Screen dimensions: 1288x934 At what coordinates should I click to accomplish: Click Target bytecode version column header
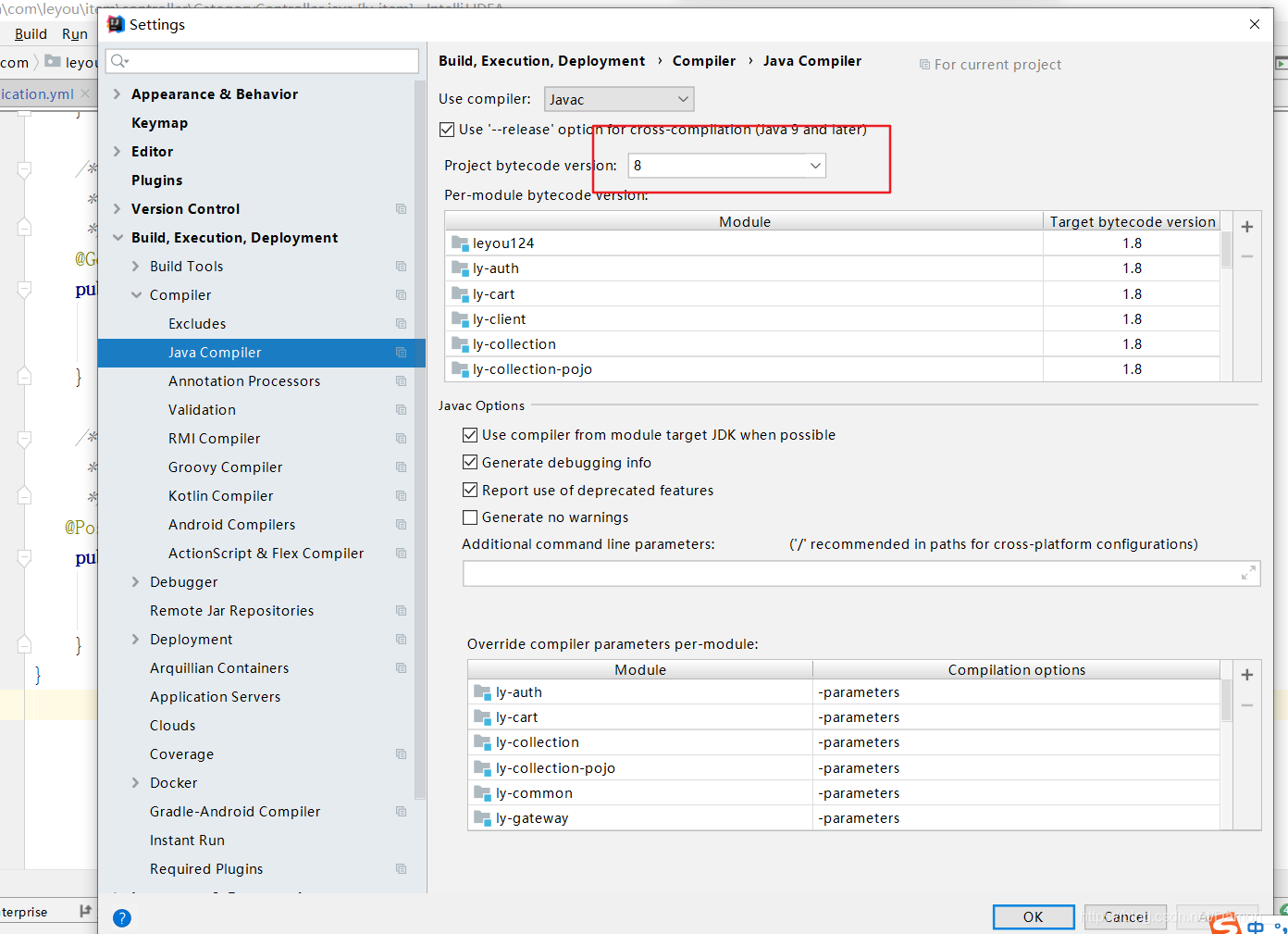pos(1132,221)
